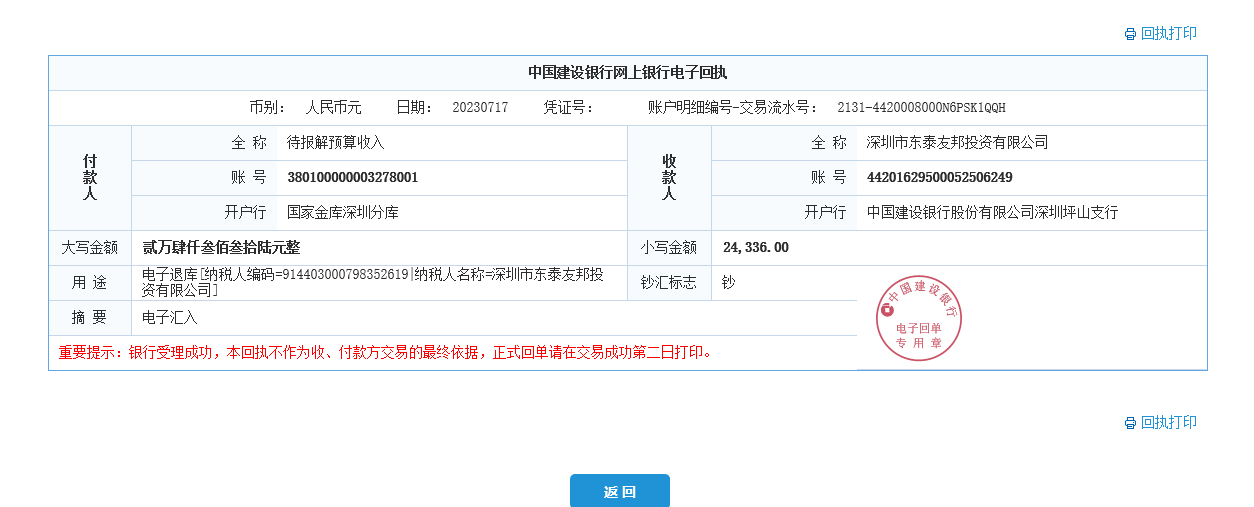Click the 付款人 header cell
The height and width of the screenshot is (507, 1254).
pyautogui.click(x=90, y=178)
